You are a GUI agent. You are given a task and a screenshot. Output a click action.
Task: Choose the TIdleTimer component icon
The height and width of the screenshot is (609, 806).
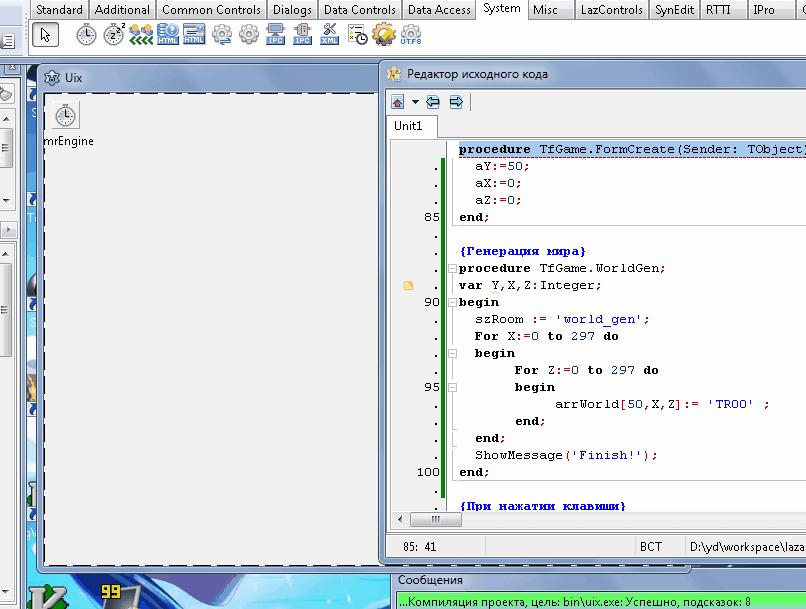coord(114,35)
